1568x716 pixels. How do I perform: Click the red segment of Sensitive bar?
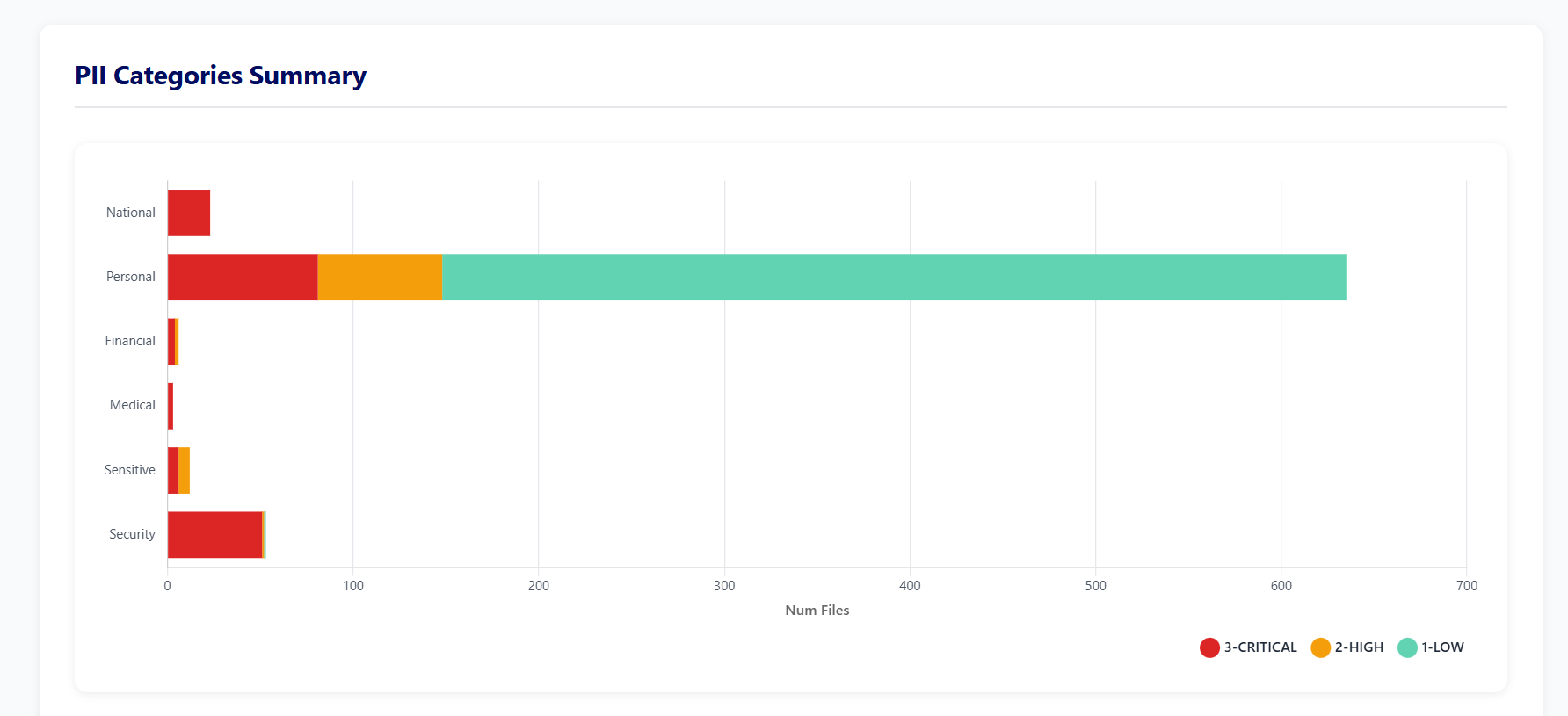(x=173, y=470)
